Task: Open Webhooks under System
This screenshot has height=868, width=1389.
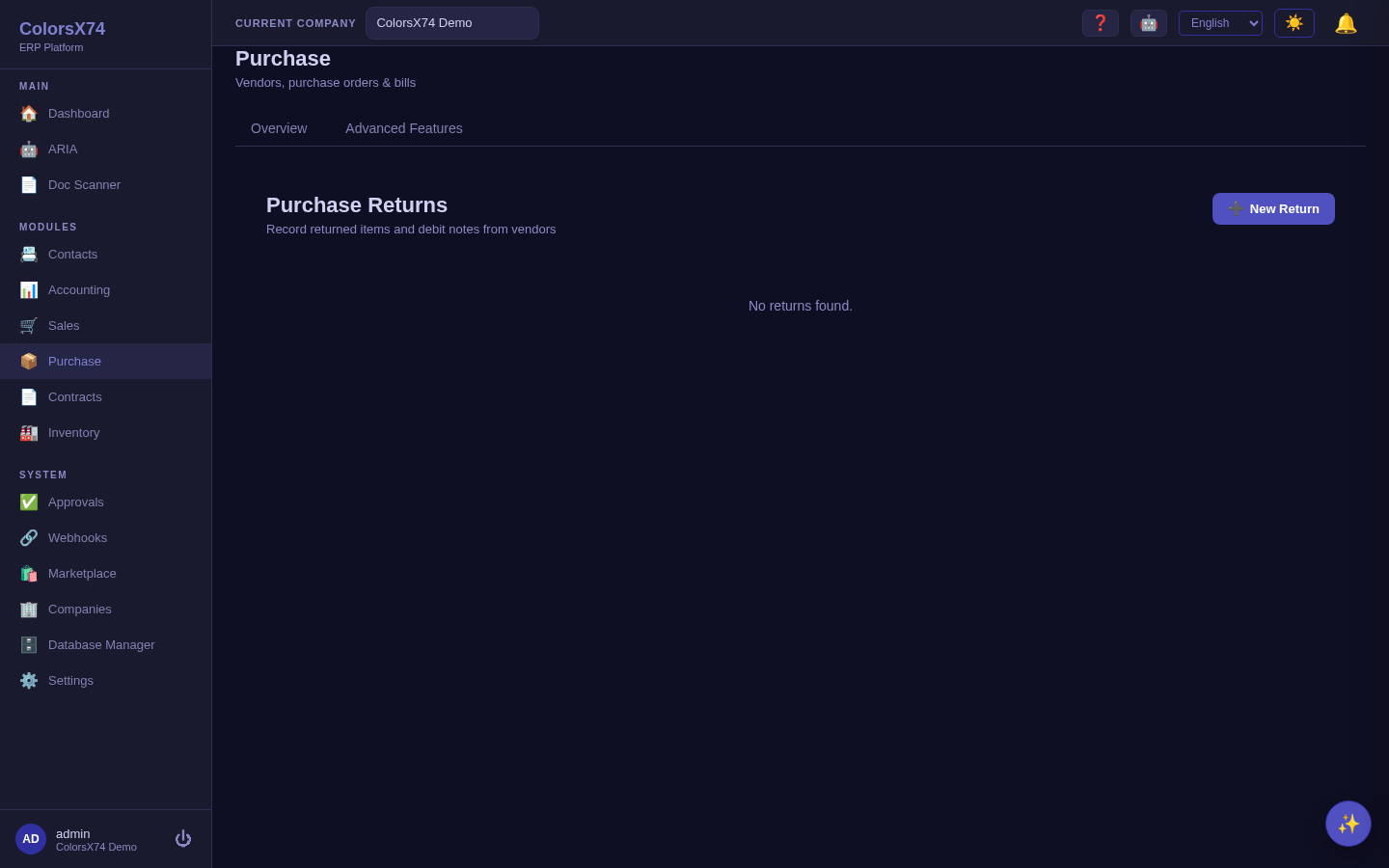Action: pos(105,538)
